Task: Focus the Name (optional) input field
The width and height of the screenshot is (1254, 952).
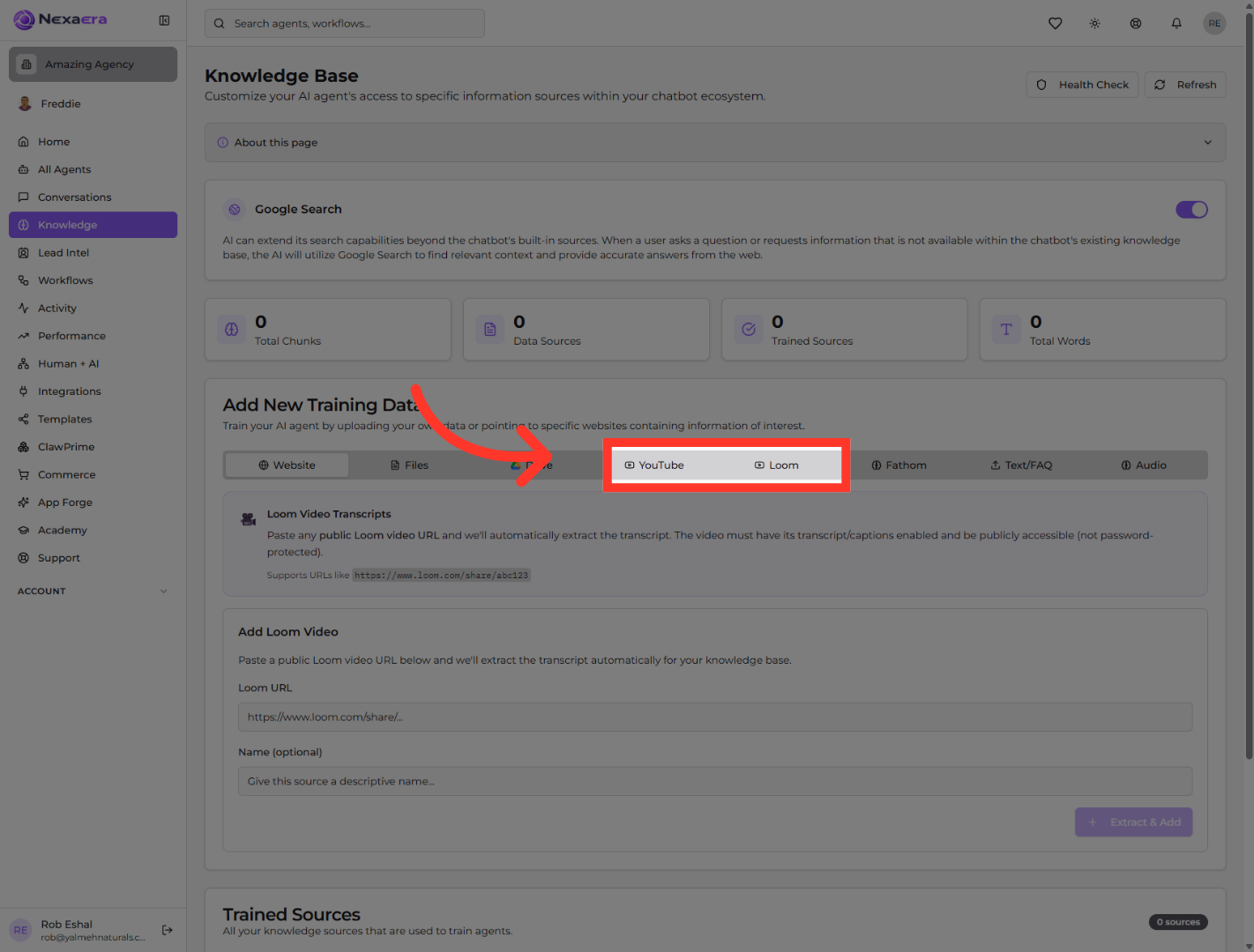Action: coord(715,781)
